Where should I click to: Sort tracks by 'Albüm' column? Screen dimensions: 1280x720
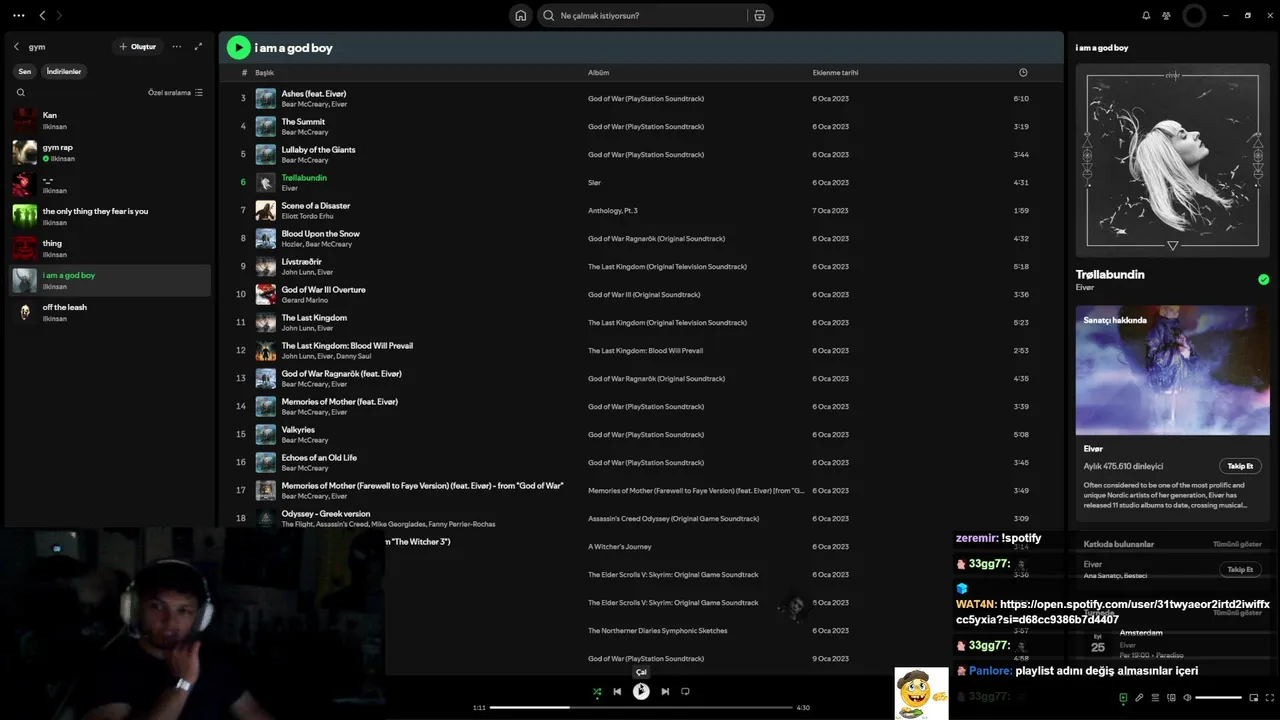tap(598, 72)
